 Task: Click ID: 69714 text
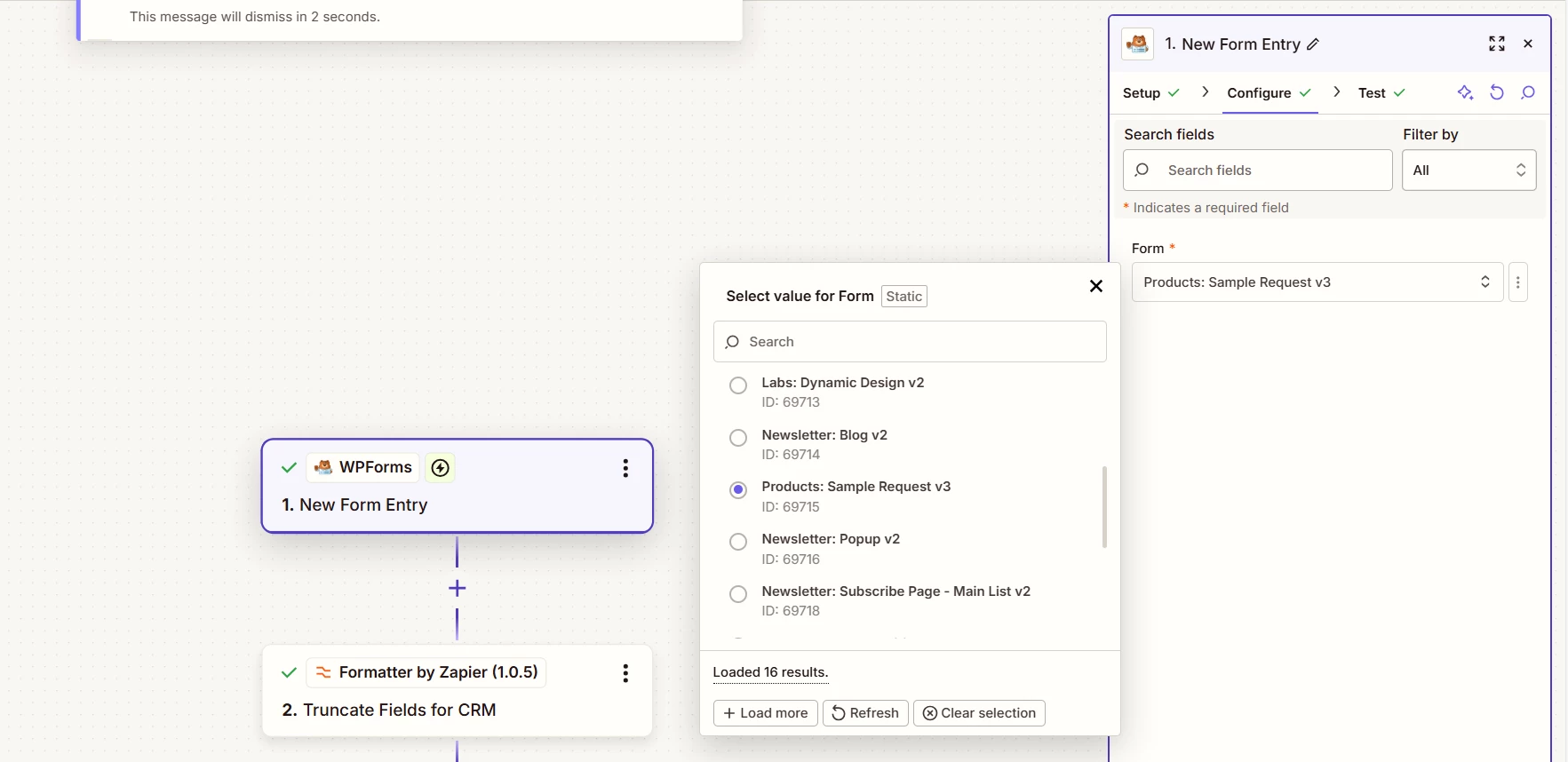point(791,455)
